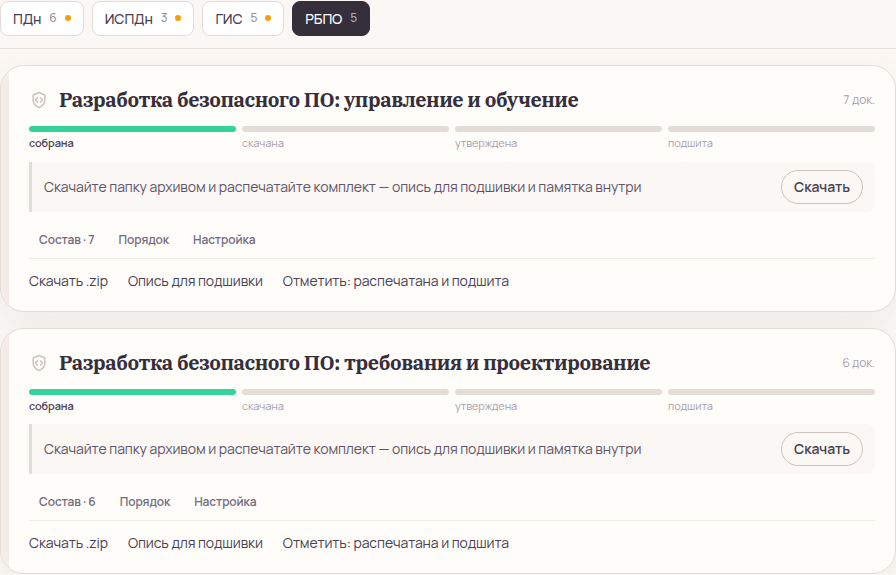Click 'скачана' status label in 'требования и проектирование' card
The image size is (896, 575).
coord(263,406)
